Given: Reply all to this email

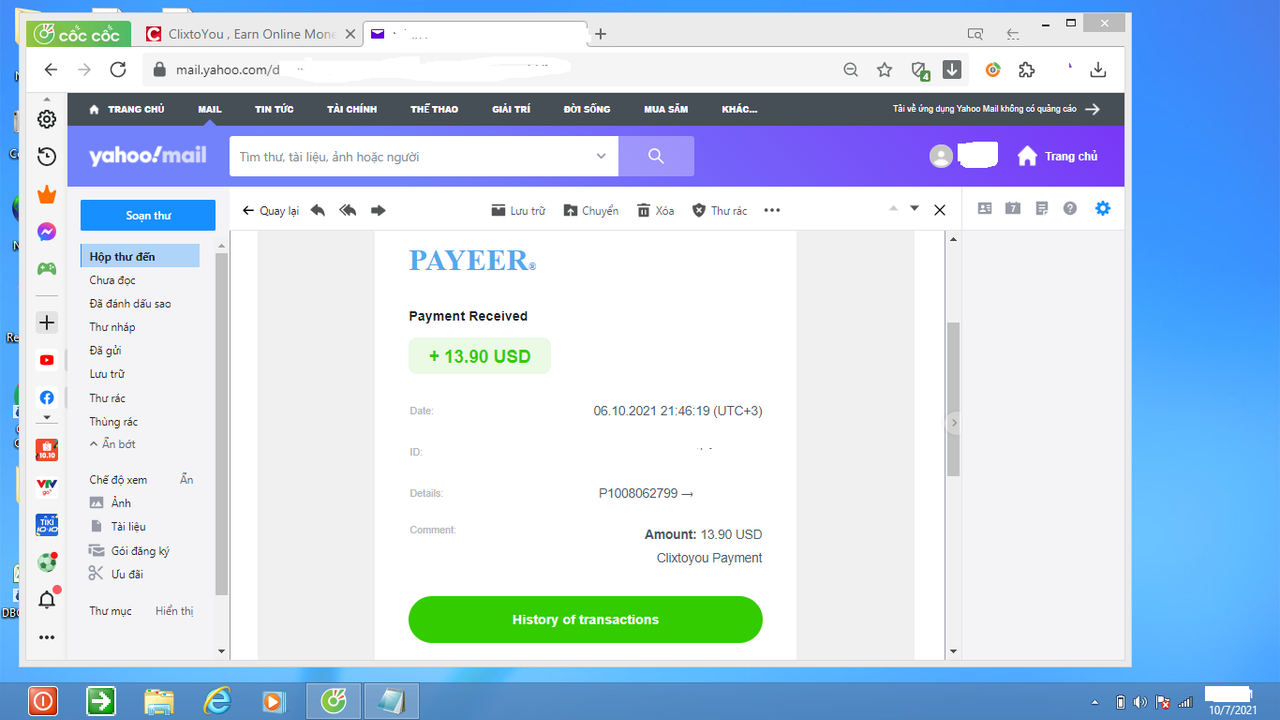Looking at the screenshot, I should click(348, 210).
